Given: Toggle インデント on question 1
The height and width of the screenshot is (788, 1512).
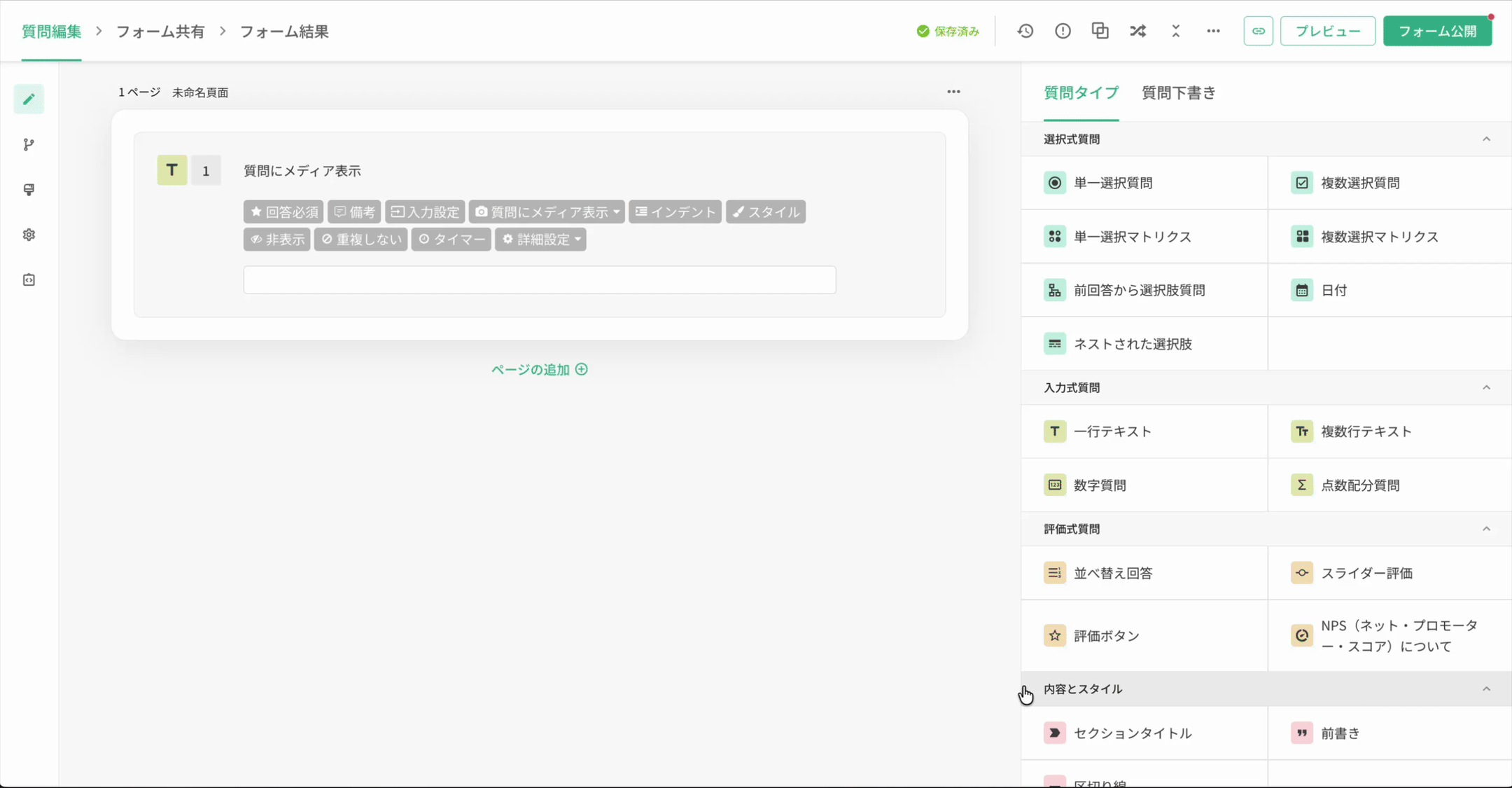Looking at the screenshot, I should (675, 212).
